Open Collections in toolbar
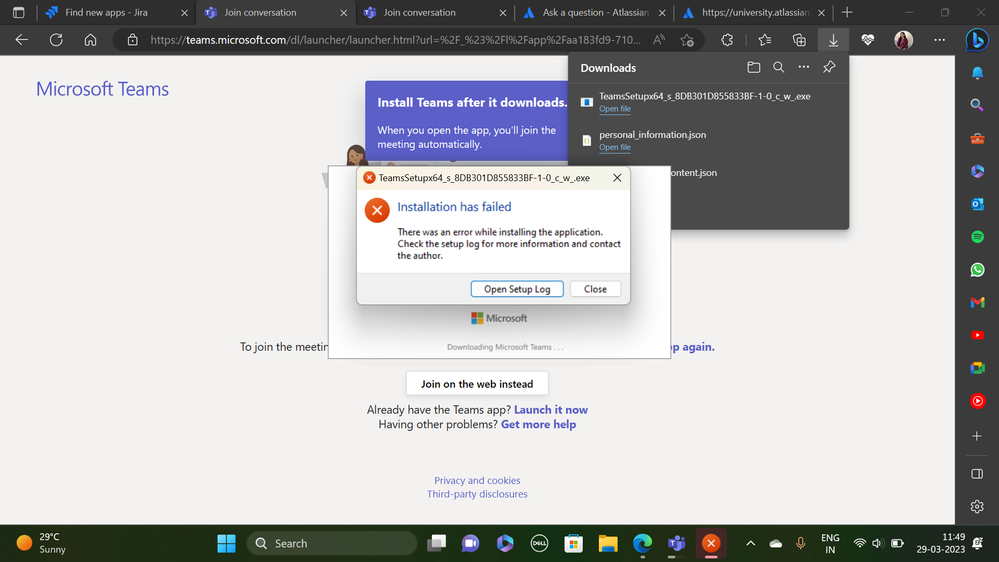This screenshot has width=999, height=562. pyautogui.click(x=799, y=40)
